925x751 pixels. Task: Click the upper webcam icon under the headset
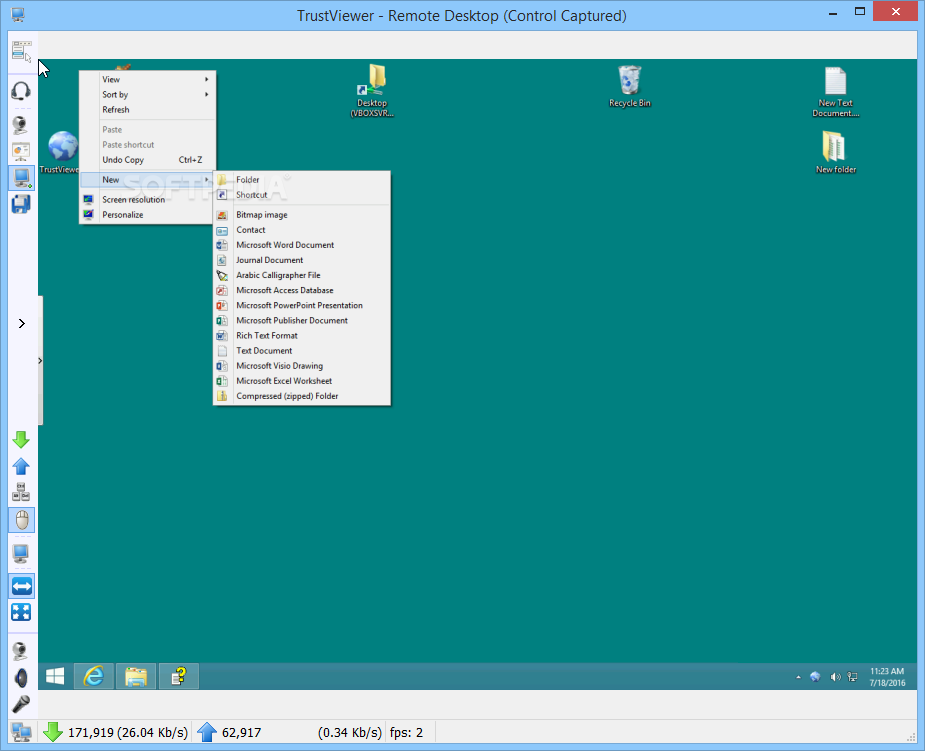coord(21,125)
